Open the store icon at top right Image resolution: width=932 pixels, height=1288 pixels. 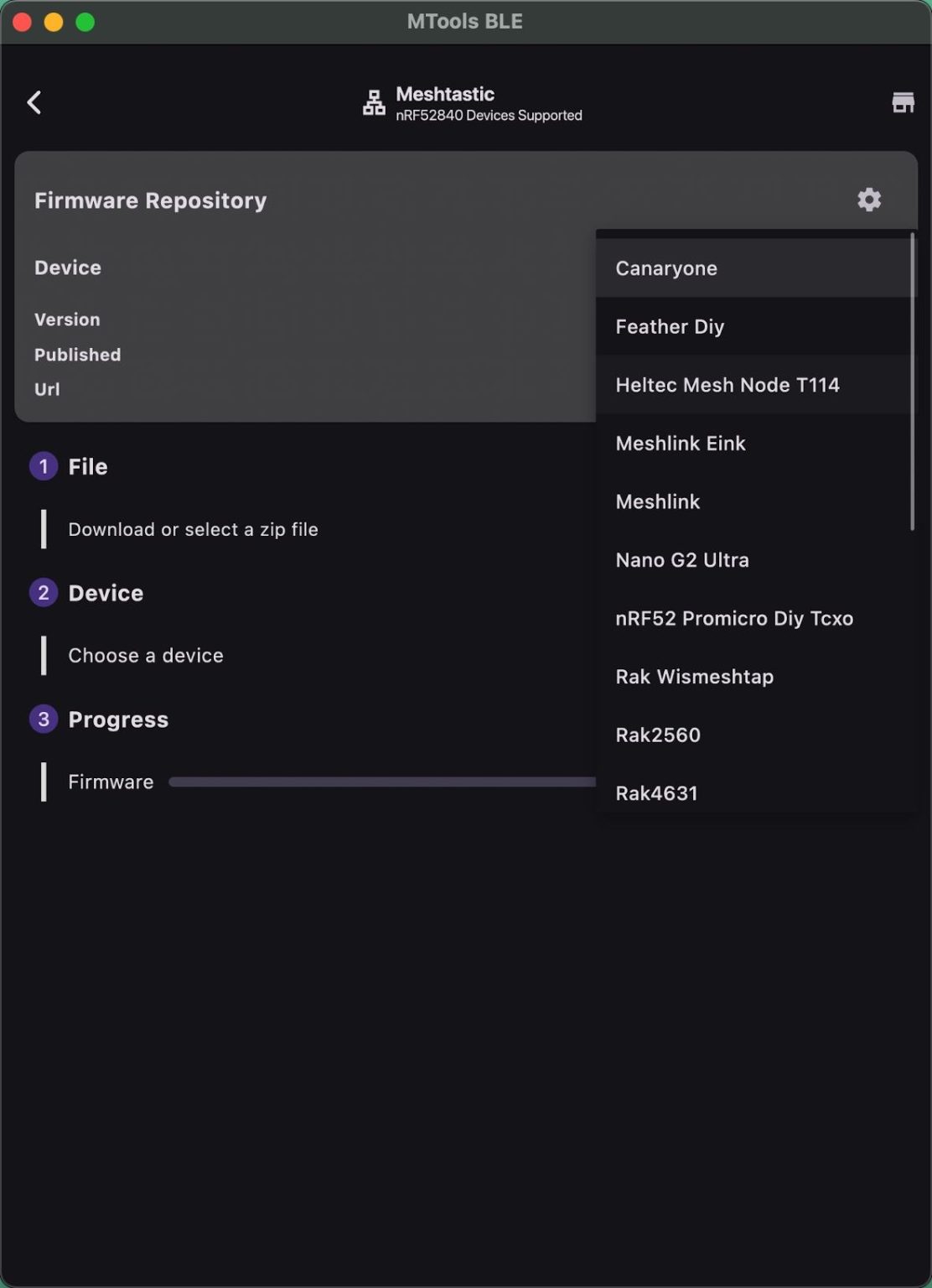903,102
